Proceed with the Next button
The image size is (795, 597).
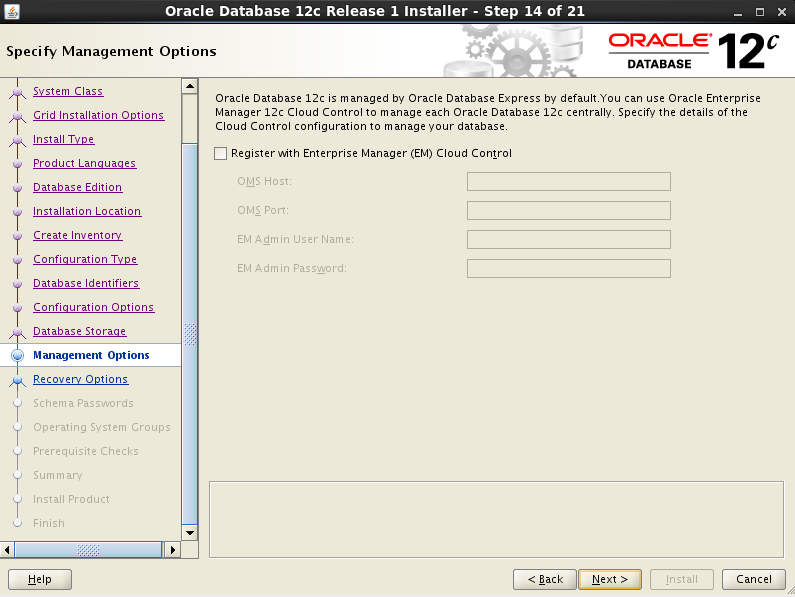(x=609, y=579)
